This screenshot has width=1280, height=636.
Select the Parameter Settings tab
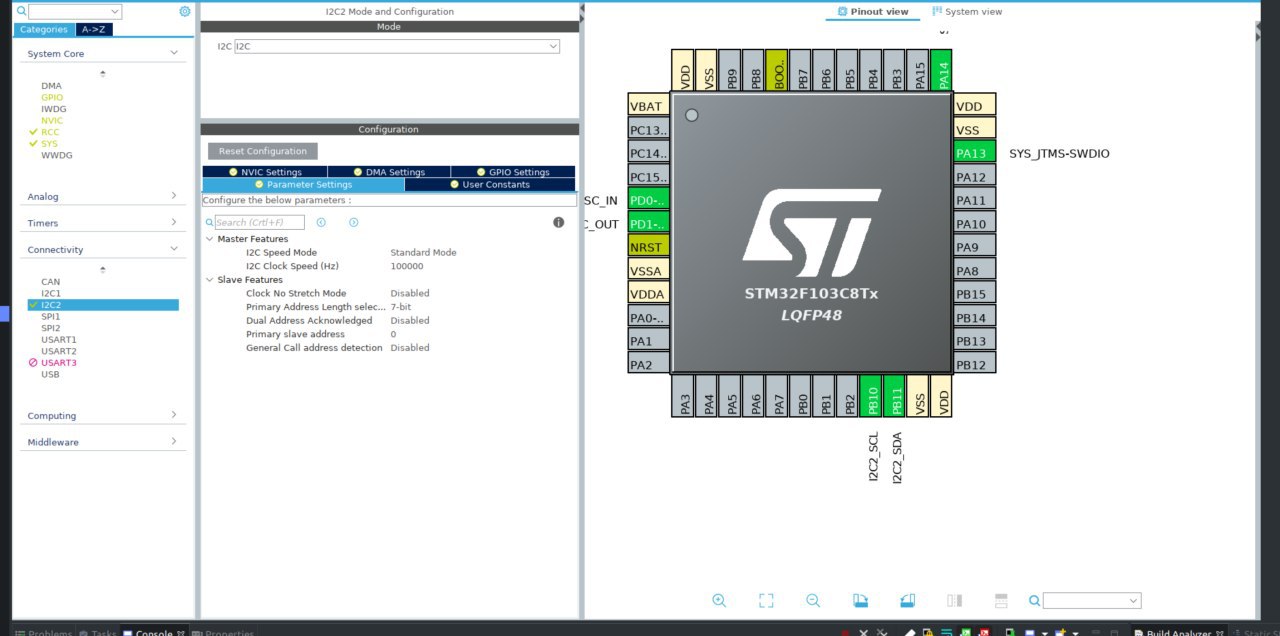point(303,184)
